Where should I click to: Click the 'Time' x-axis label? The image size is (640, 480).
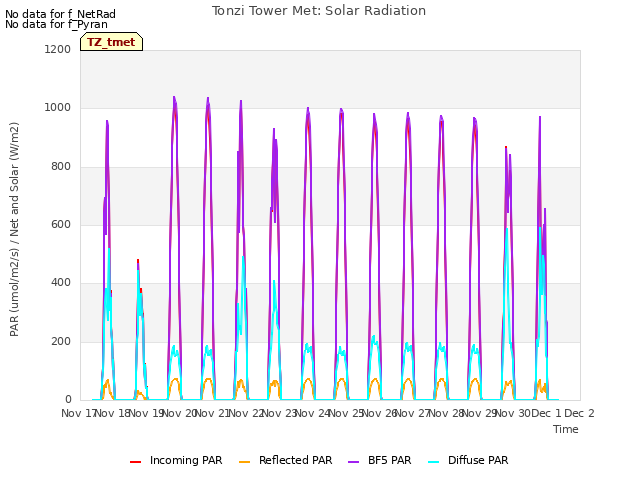point(566,429)
